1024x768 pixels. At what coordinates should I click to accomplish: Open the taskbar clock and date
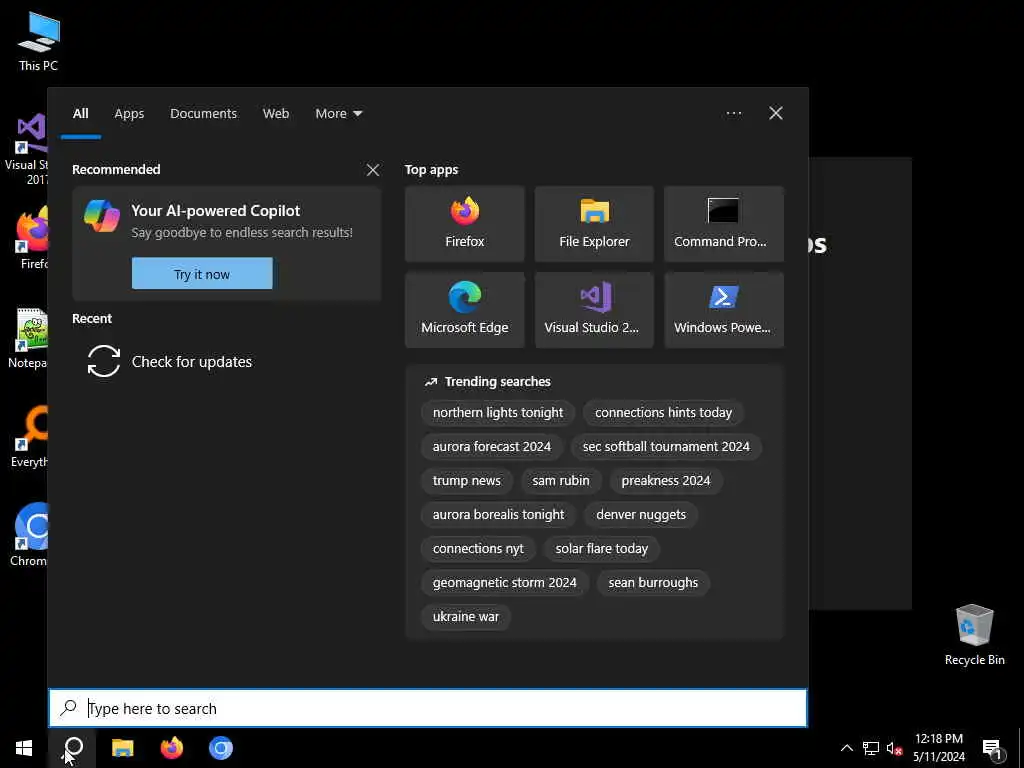tap(938, 748)
